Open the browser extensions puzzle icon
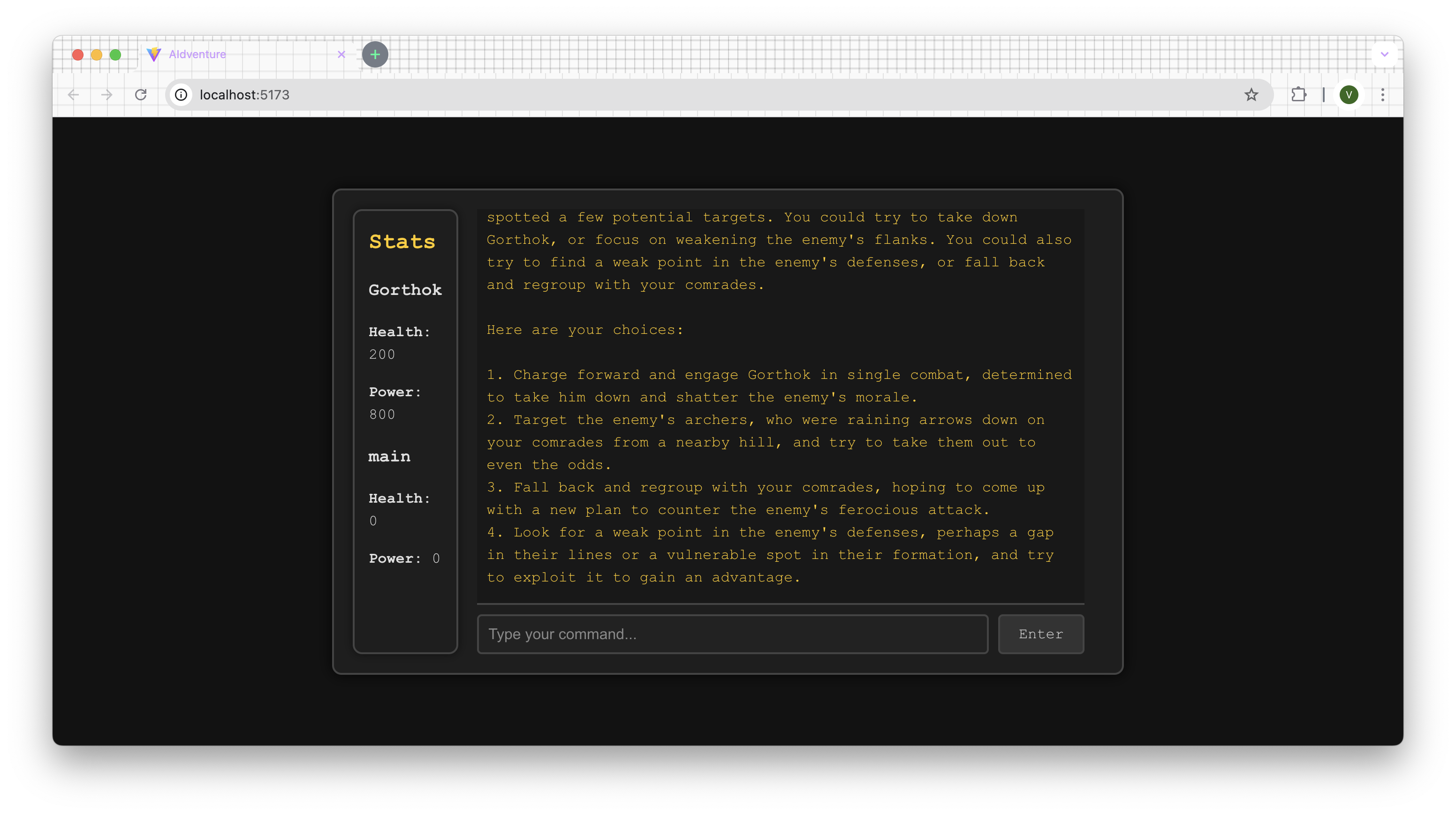 (1298, 95)
